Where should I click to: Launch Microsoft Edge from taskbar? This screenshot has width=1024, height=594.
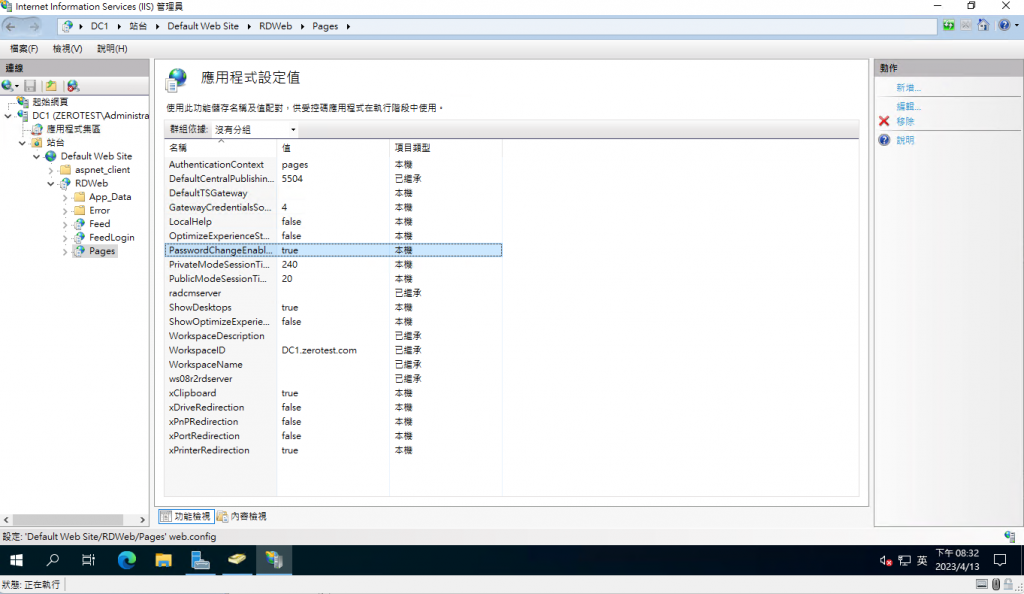(127, 560)
